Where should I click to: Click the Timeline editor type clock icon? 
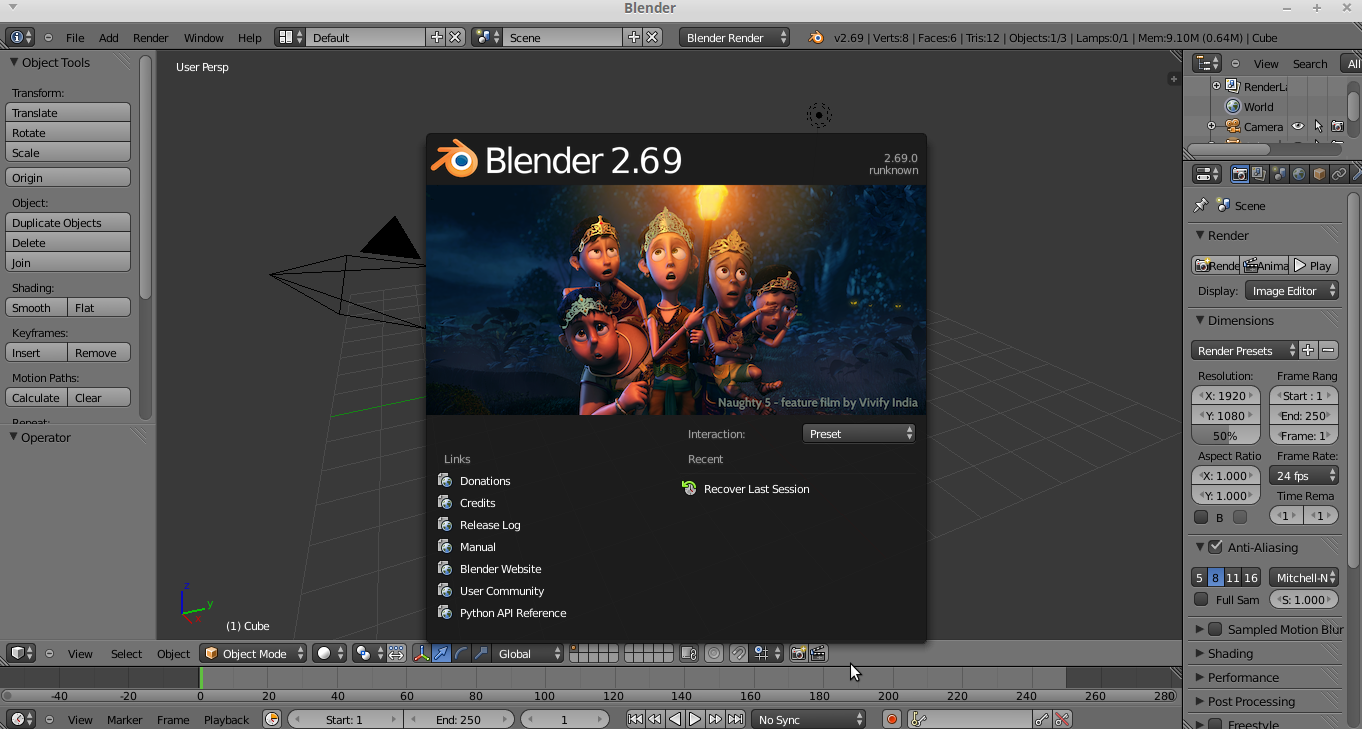pyautogui.click(x=20, y=719)
